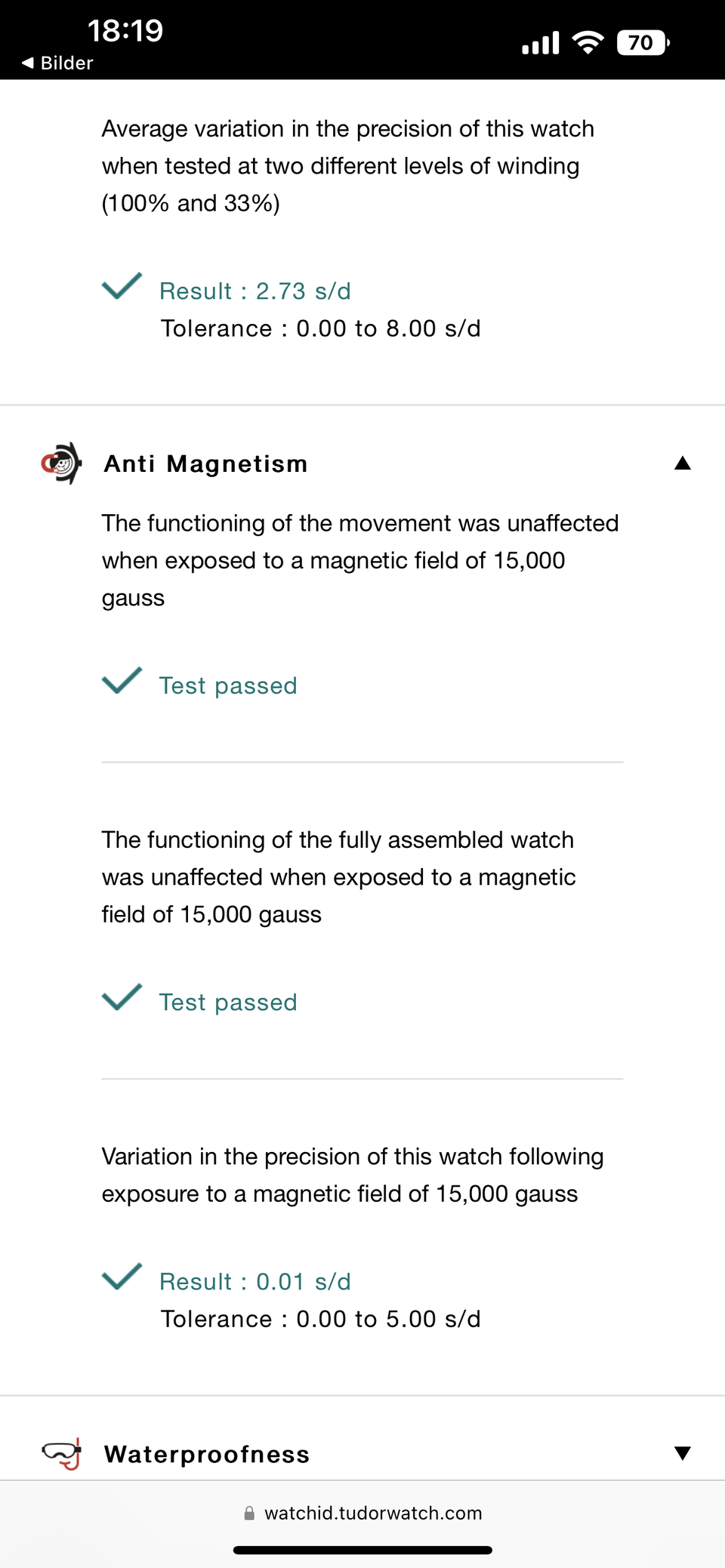The height and width of the screenshot is (1568, 725).
Task: Tap the Anti Magnetism magnet icon
Action: coord(62,464)
